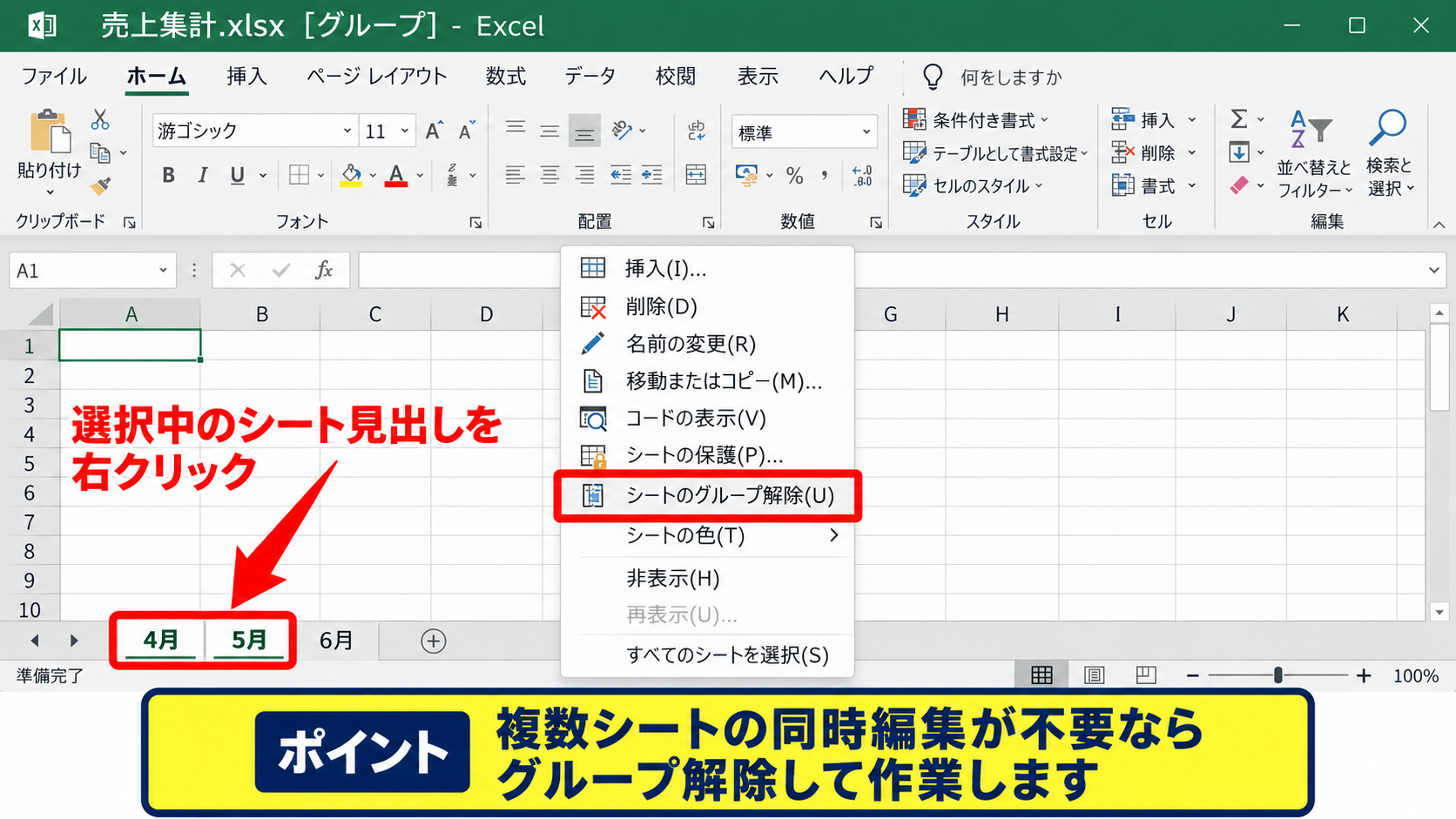Viewport: 1456px width, 819px height.
Task: Add a new sheet with plus button
Action: 433,641
